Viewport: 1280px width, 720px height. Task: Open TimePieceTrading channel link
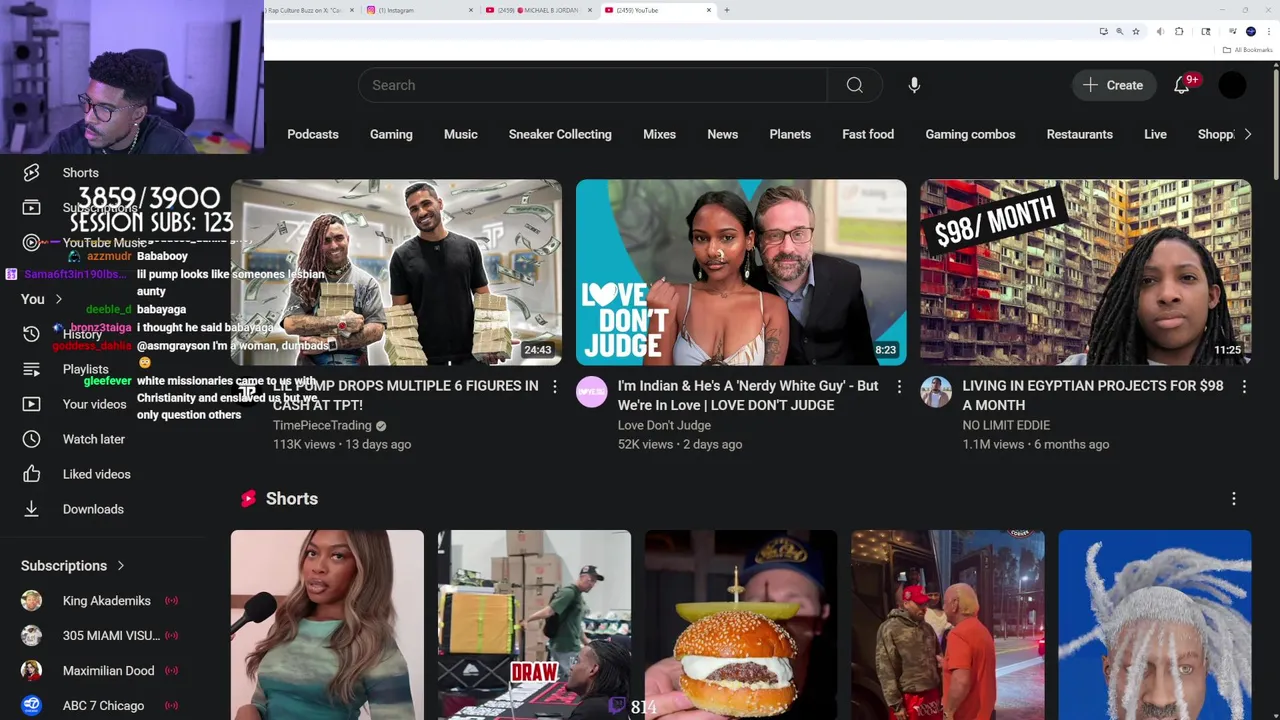(322, 425)
